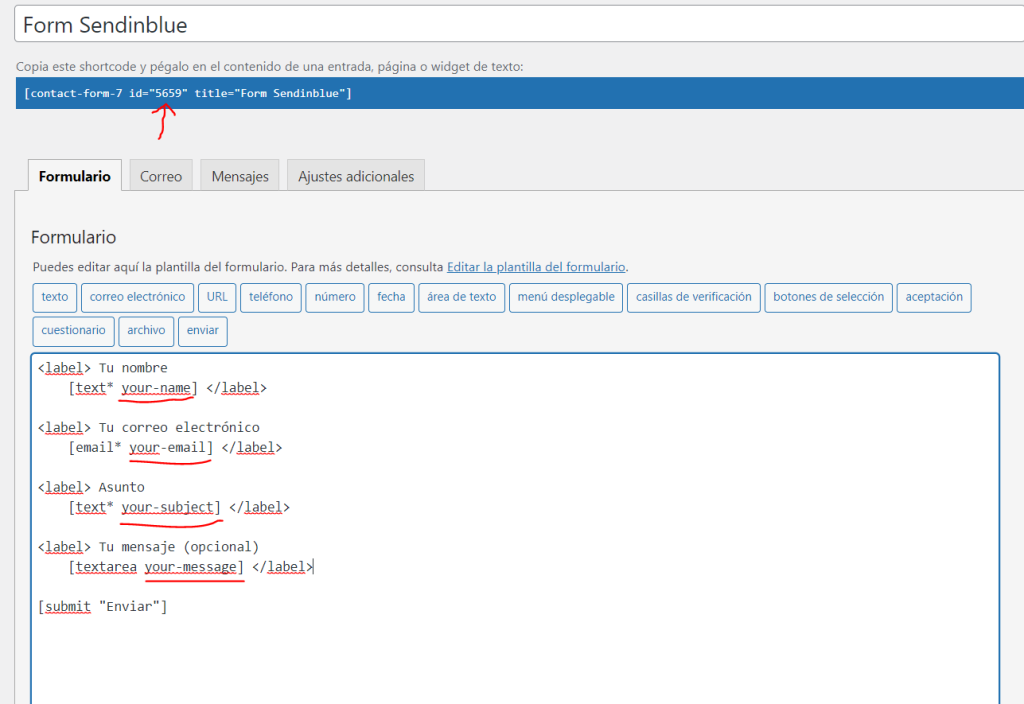Click the "Tu mensaje (opcional)" label line

(x=148, y=547)
